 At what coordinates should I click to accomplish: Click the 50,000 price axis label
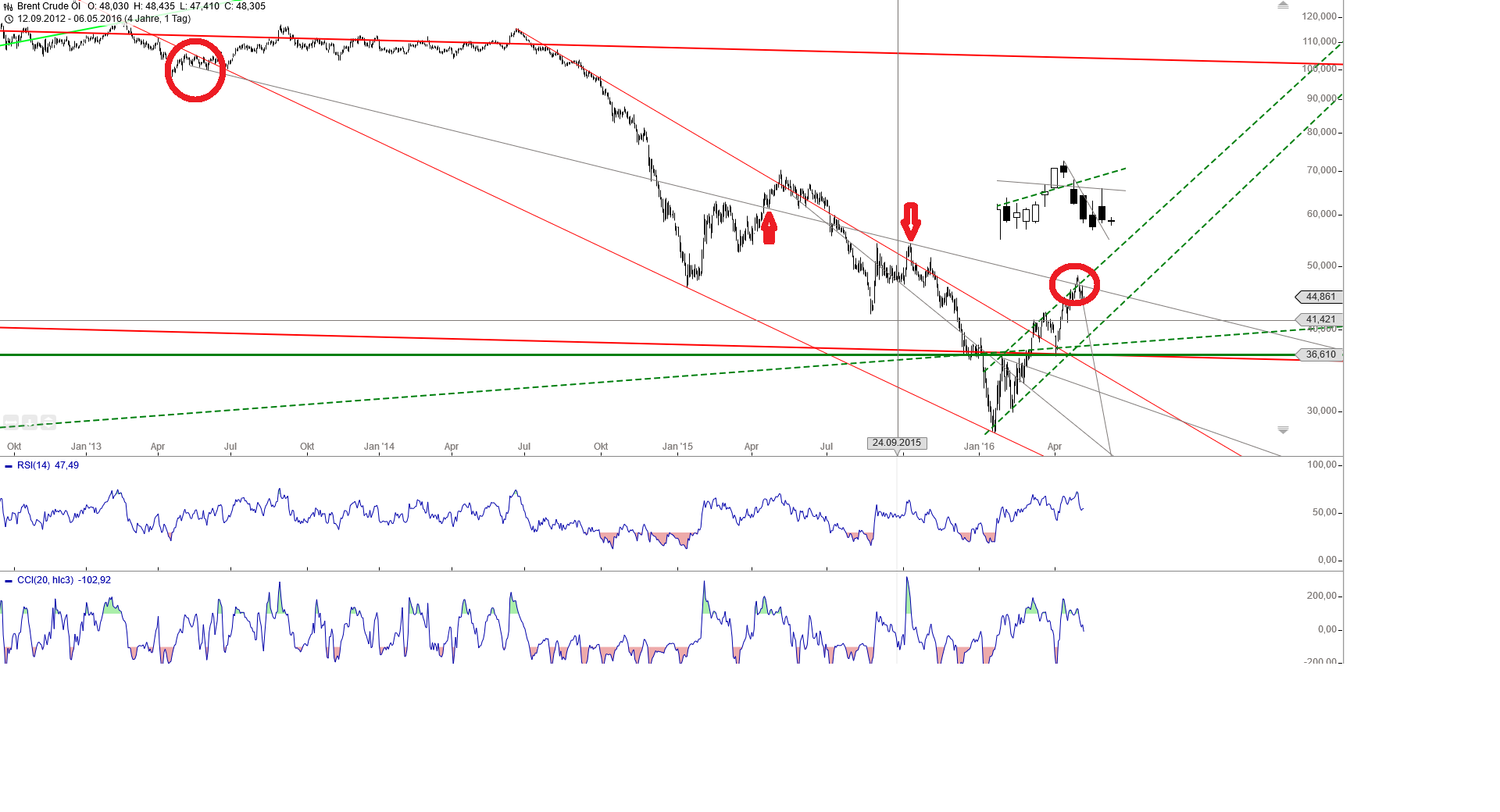pyautogui.click(x=1322, y=265)
